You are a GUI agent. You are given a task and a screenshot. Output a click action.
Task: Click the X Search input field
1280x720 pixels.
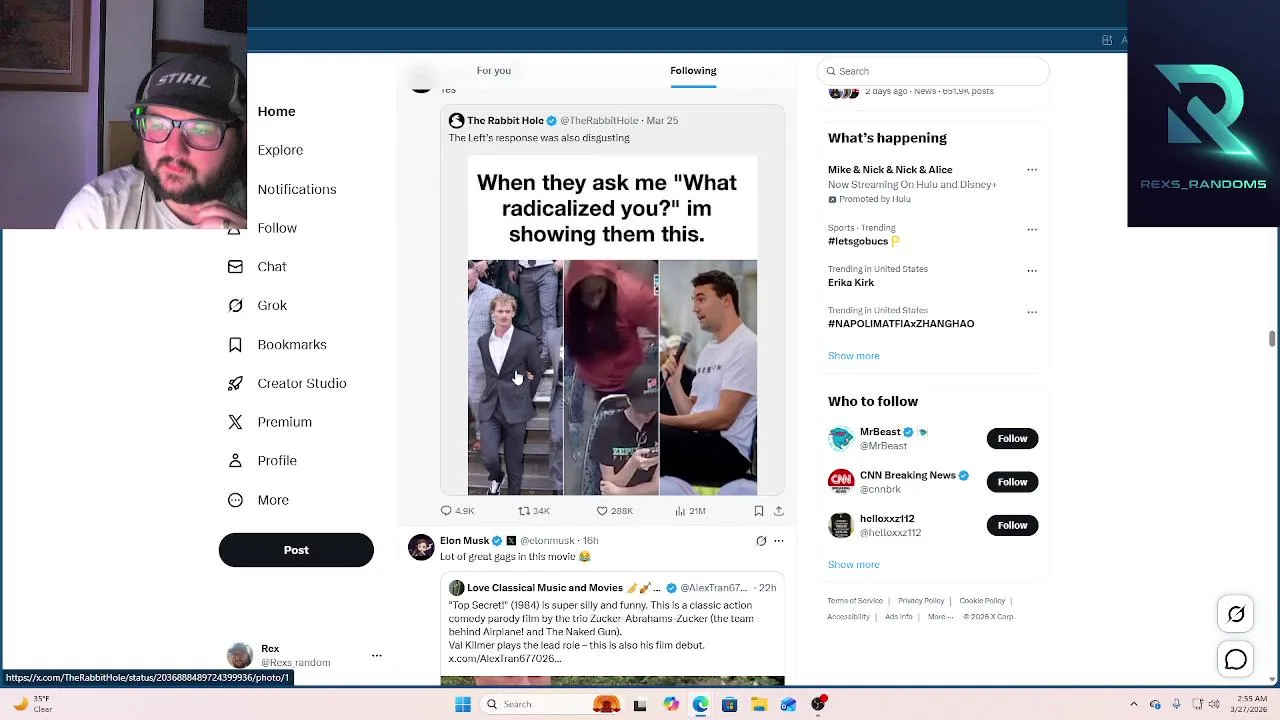(933, 71)
